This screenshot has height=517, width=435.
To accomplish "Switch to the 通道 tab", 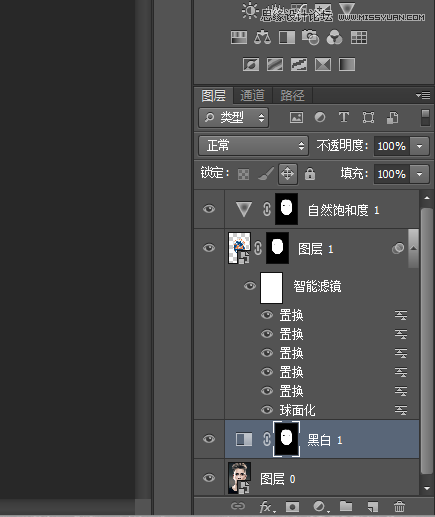I will tap(253, 96).
